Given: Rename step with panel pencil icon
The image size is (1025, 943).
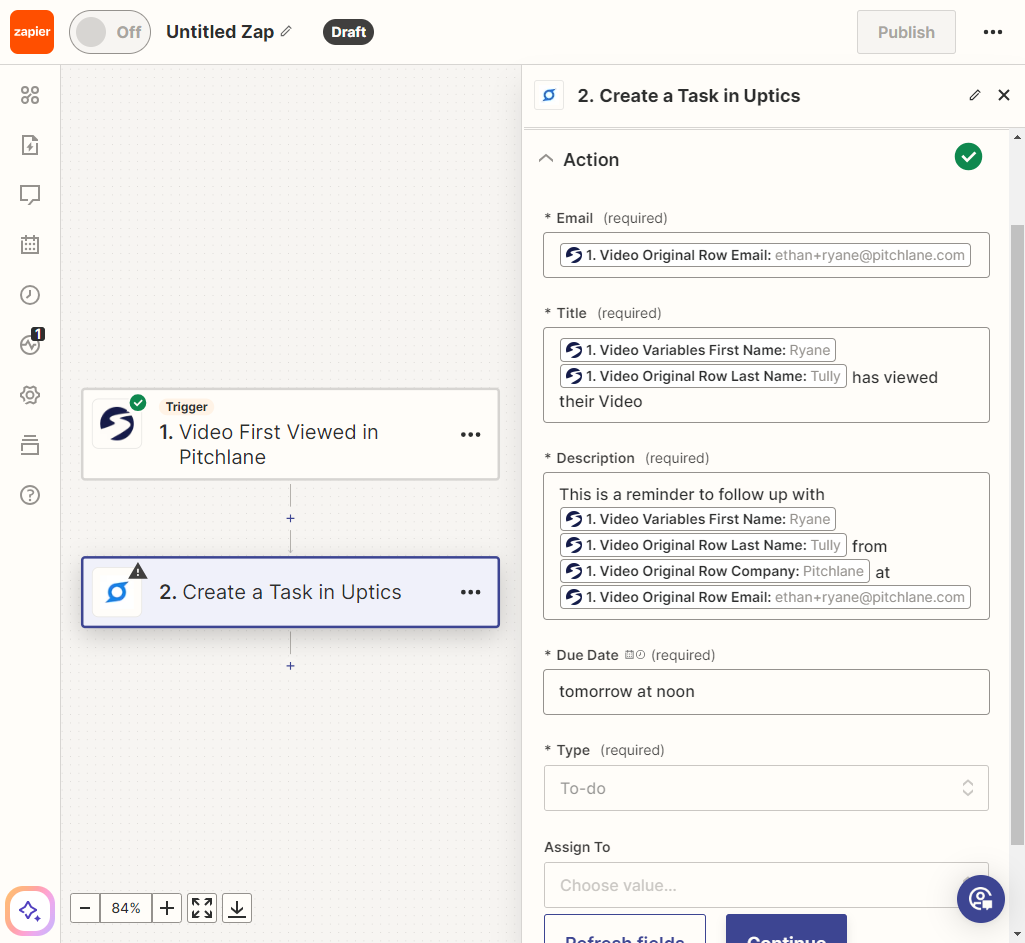Looking at the screenshot, I should click(x=975, y=95).
